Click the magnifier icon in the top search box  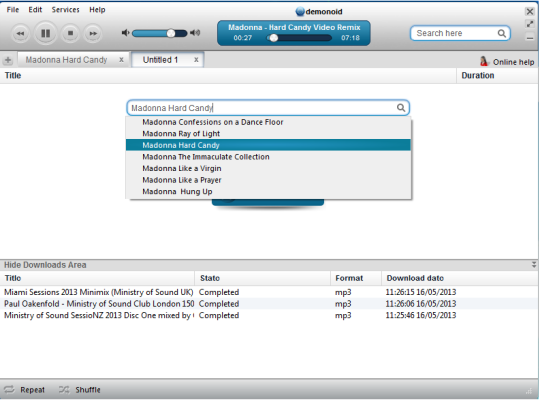coord(502,33)
